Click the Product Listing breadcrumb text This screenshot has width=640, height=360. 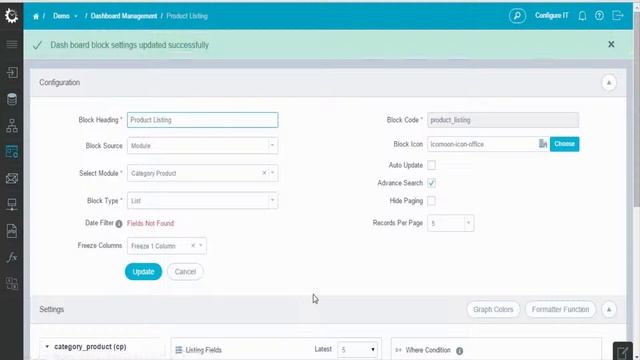[187, 16]
